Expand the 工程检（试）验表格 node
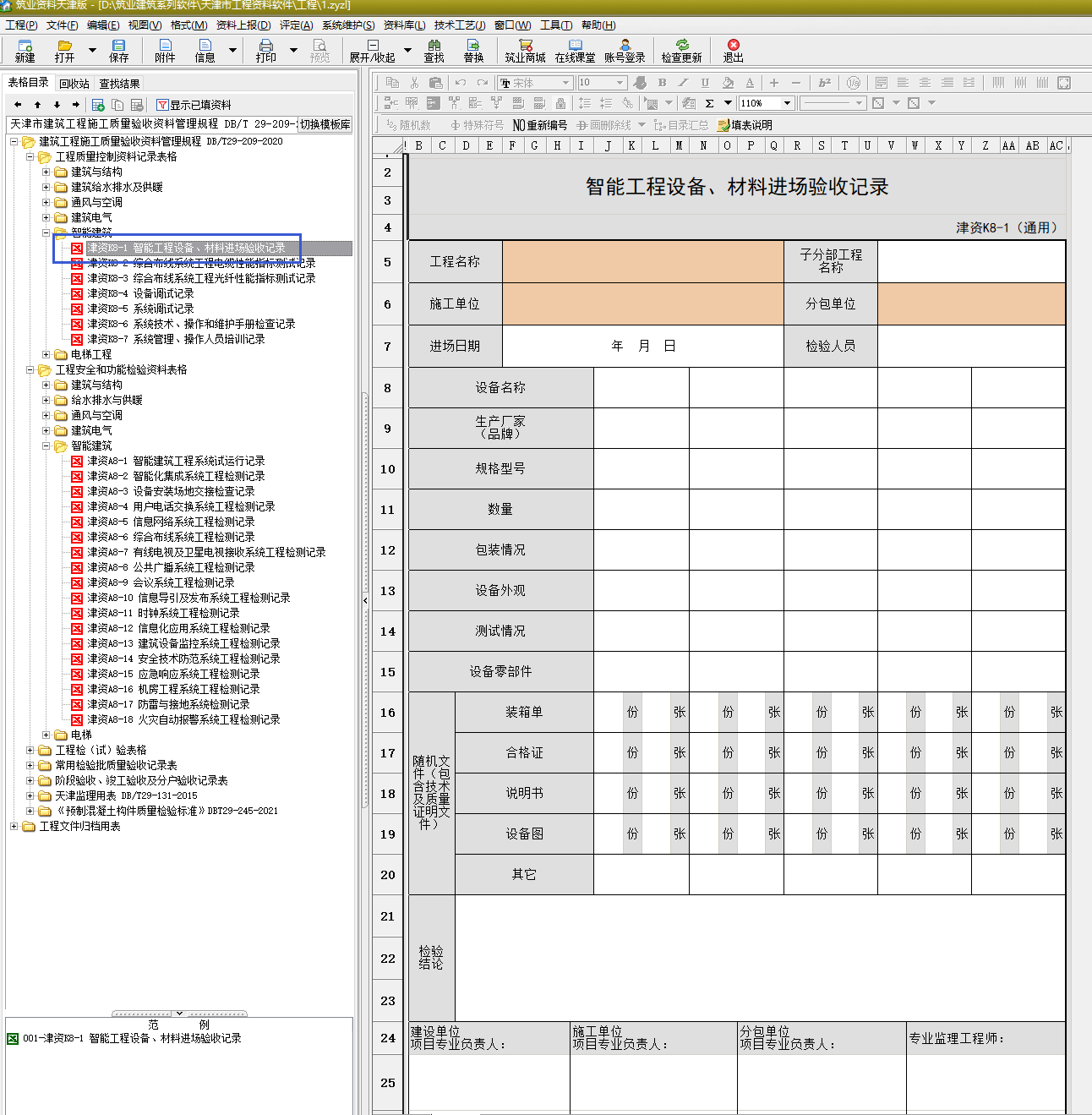This screenshot has width=1092, height=1115. (x=30, y=750)
